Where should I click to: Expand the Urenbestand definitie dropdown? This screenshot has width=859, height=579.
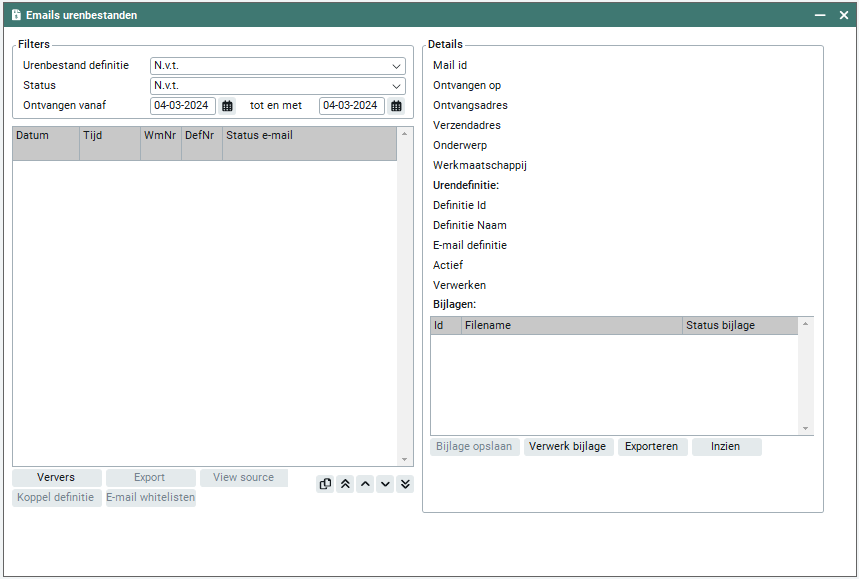pyautogui.click(x=397, y=66)
